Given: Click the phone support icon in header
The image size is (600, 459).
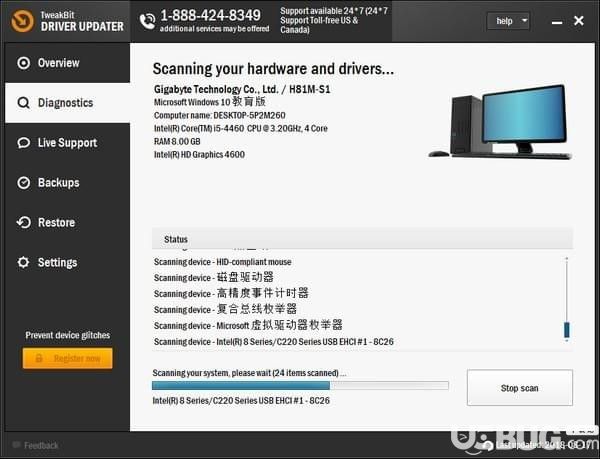Looking at the screenshot, I should [x=147, y=21].
